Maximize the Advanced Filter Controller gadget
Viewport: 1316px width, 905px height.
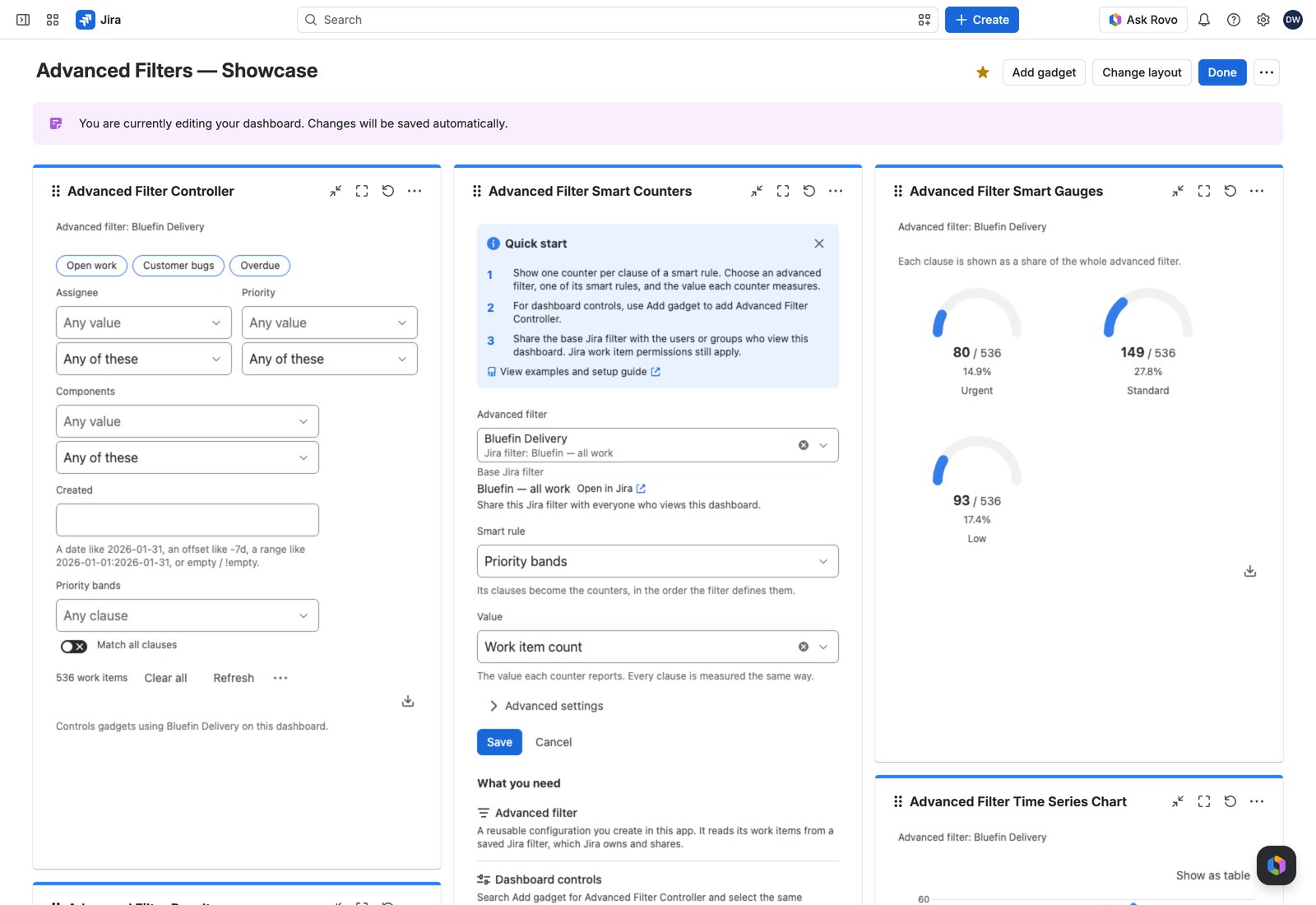pos(362,191)
